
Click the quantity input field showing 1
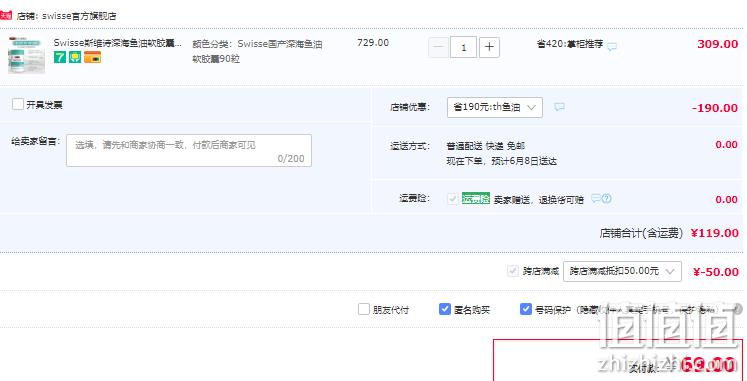tap(464, 48)
